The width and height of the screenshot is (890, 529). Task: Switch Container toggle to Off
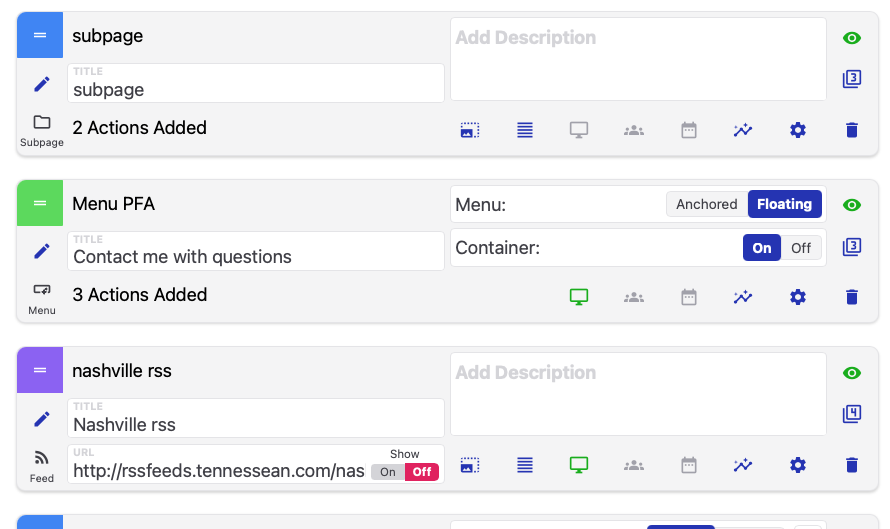[x=802, y=248]
